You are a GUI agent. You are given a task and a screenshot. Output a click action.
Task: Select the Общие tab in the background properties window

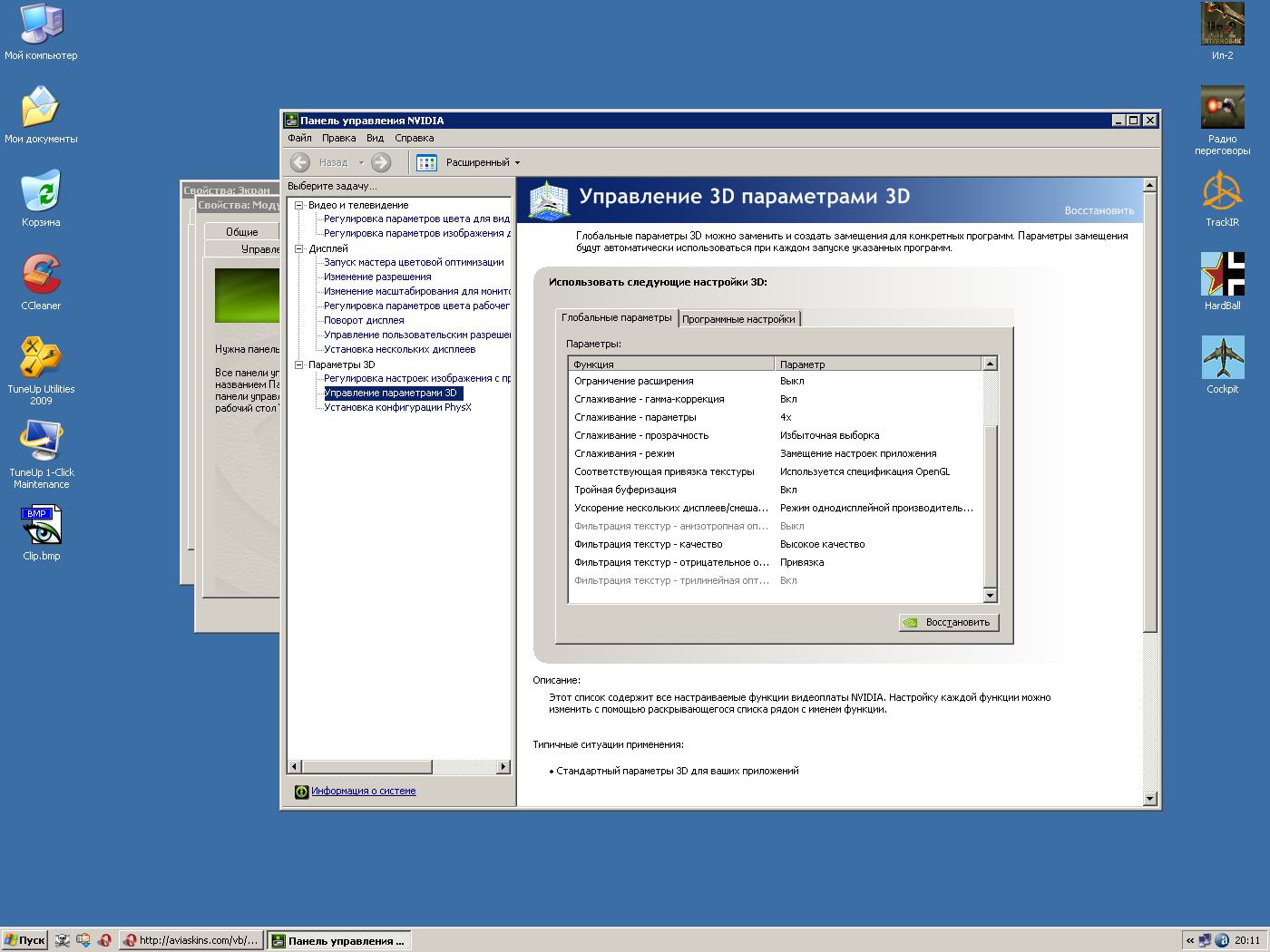[x=241, y=231]
